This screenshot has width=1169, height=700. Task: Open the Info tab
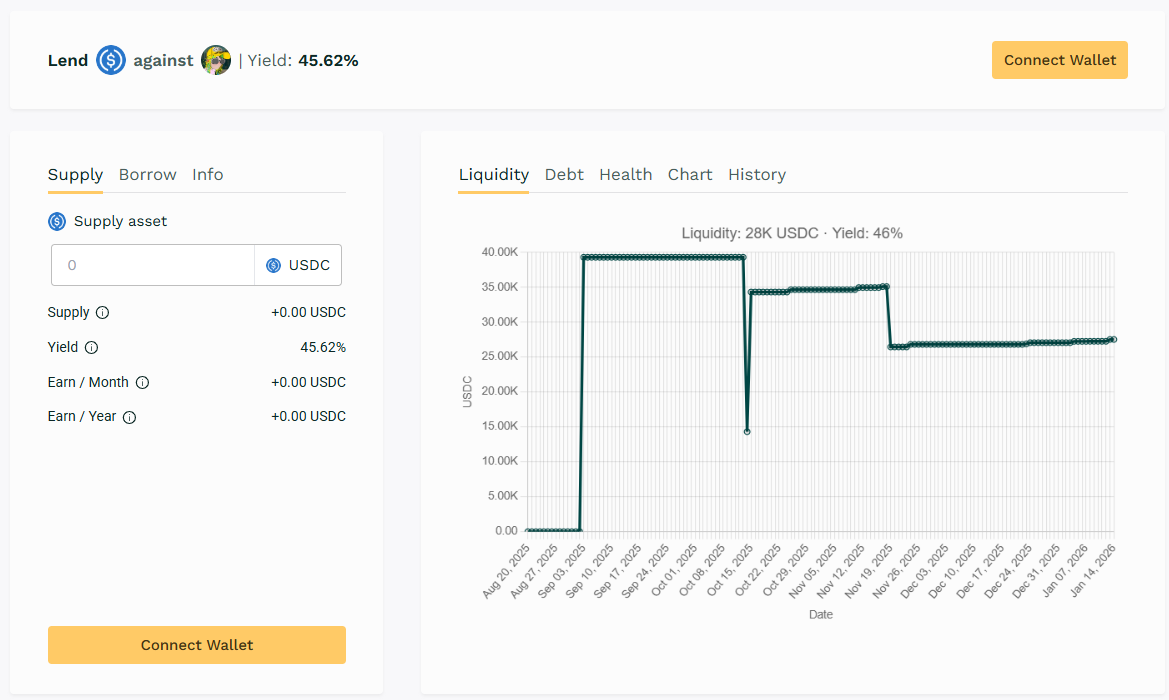[208, 174]
